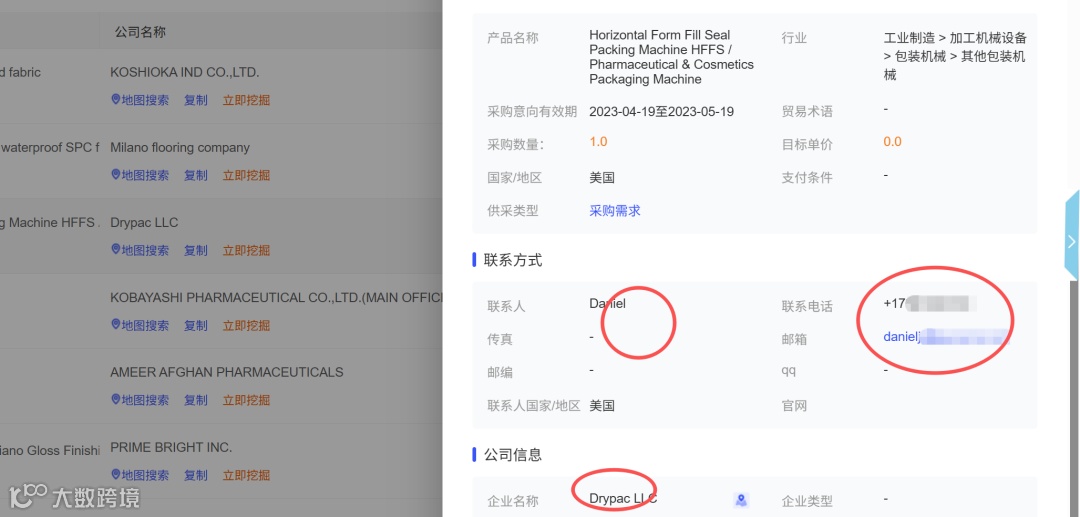Click PRIME BRIGHT INC. company name
1080x517 pixels.
click(x=171, y=447)
